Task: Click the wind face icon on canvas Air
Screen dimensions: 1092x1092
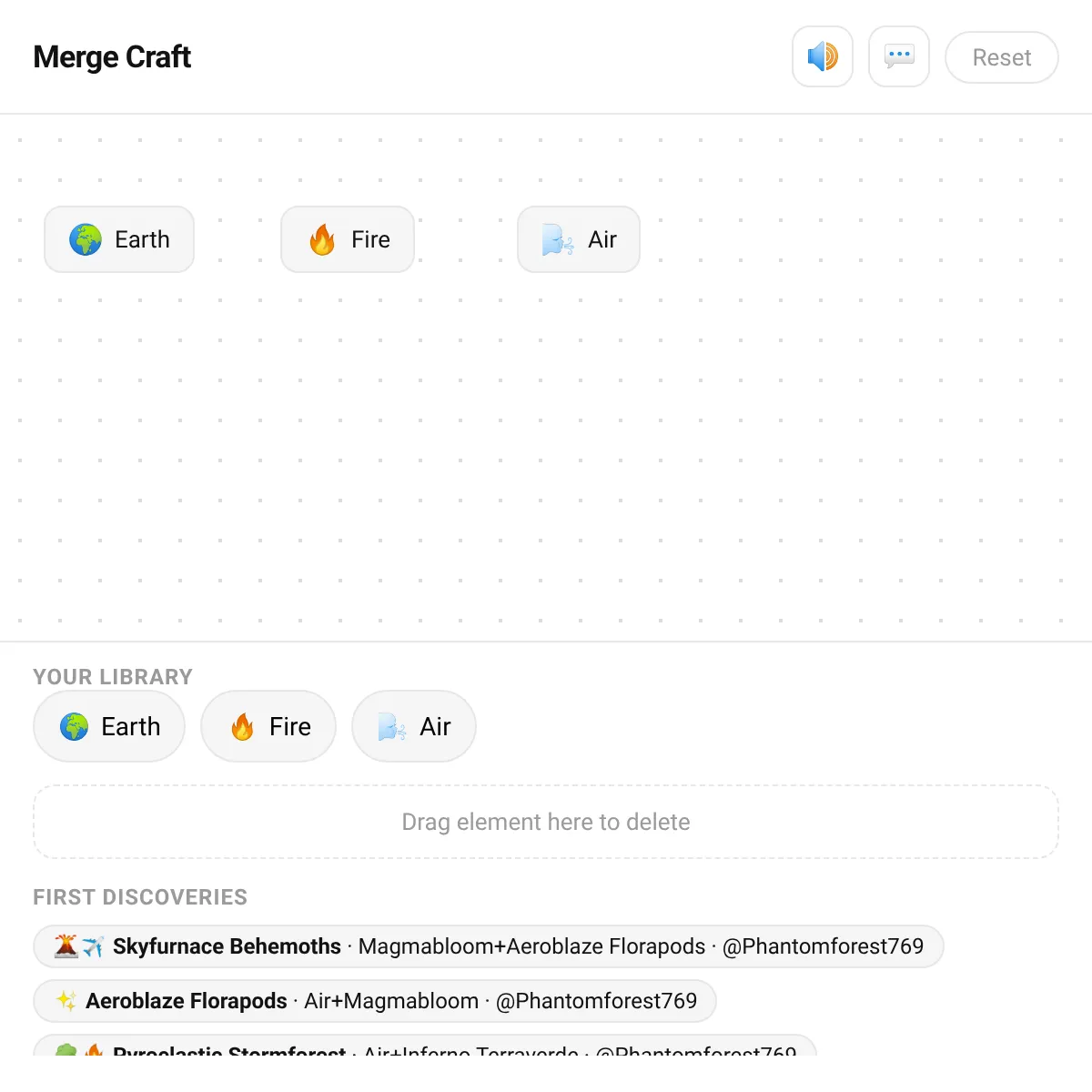Action: coord(558,239)
